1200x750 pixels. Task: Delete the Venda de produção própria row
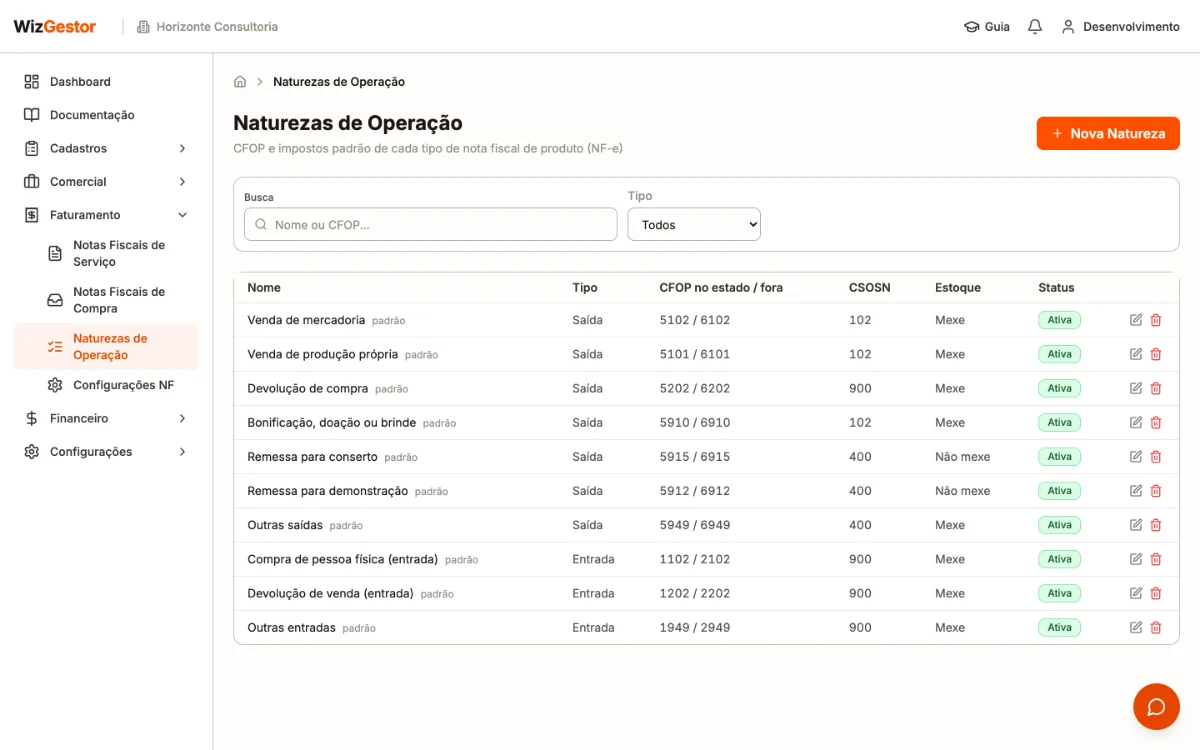coord(1156,354)
